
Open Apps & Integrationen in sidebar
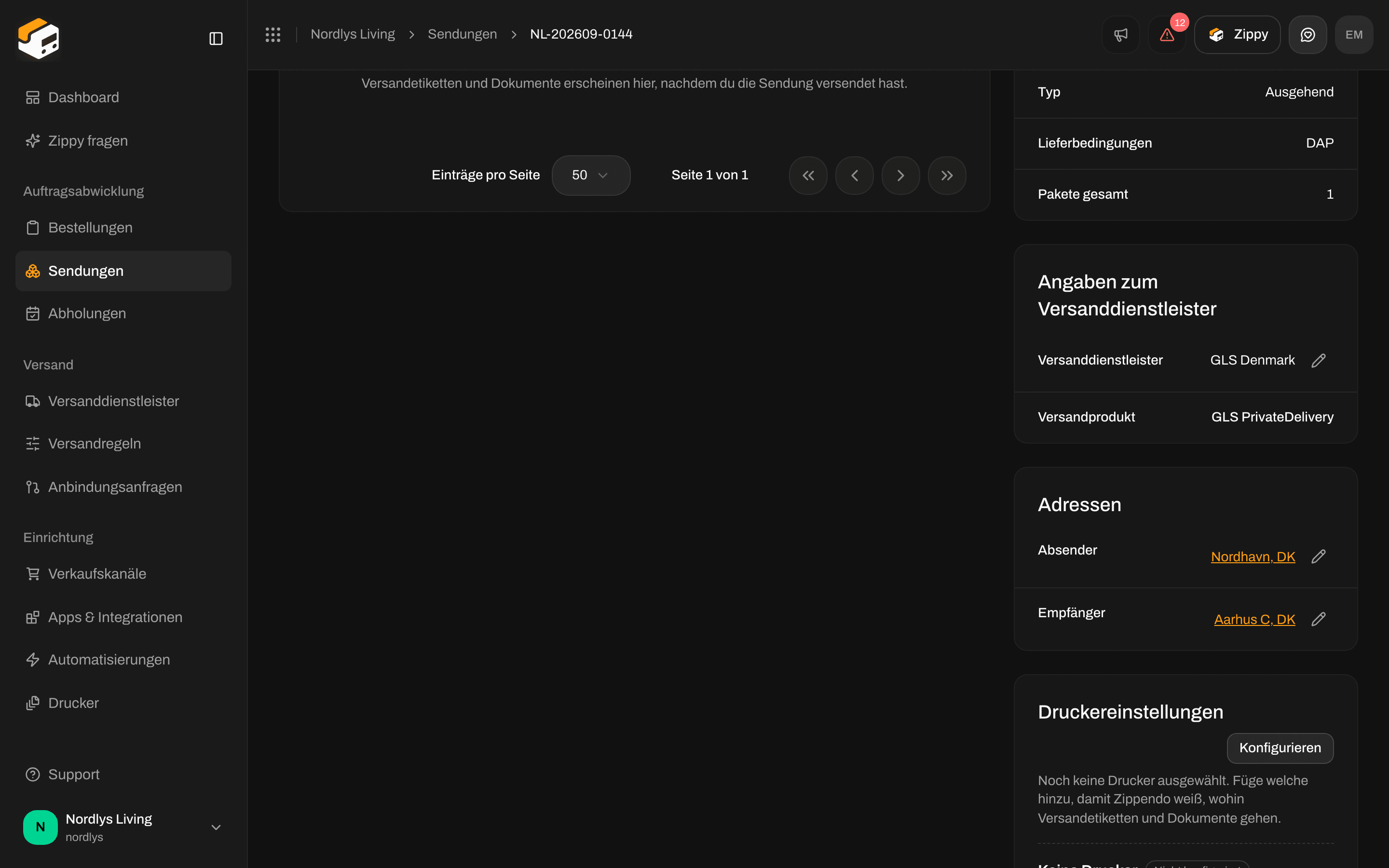coord(123,617)
